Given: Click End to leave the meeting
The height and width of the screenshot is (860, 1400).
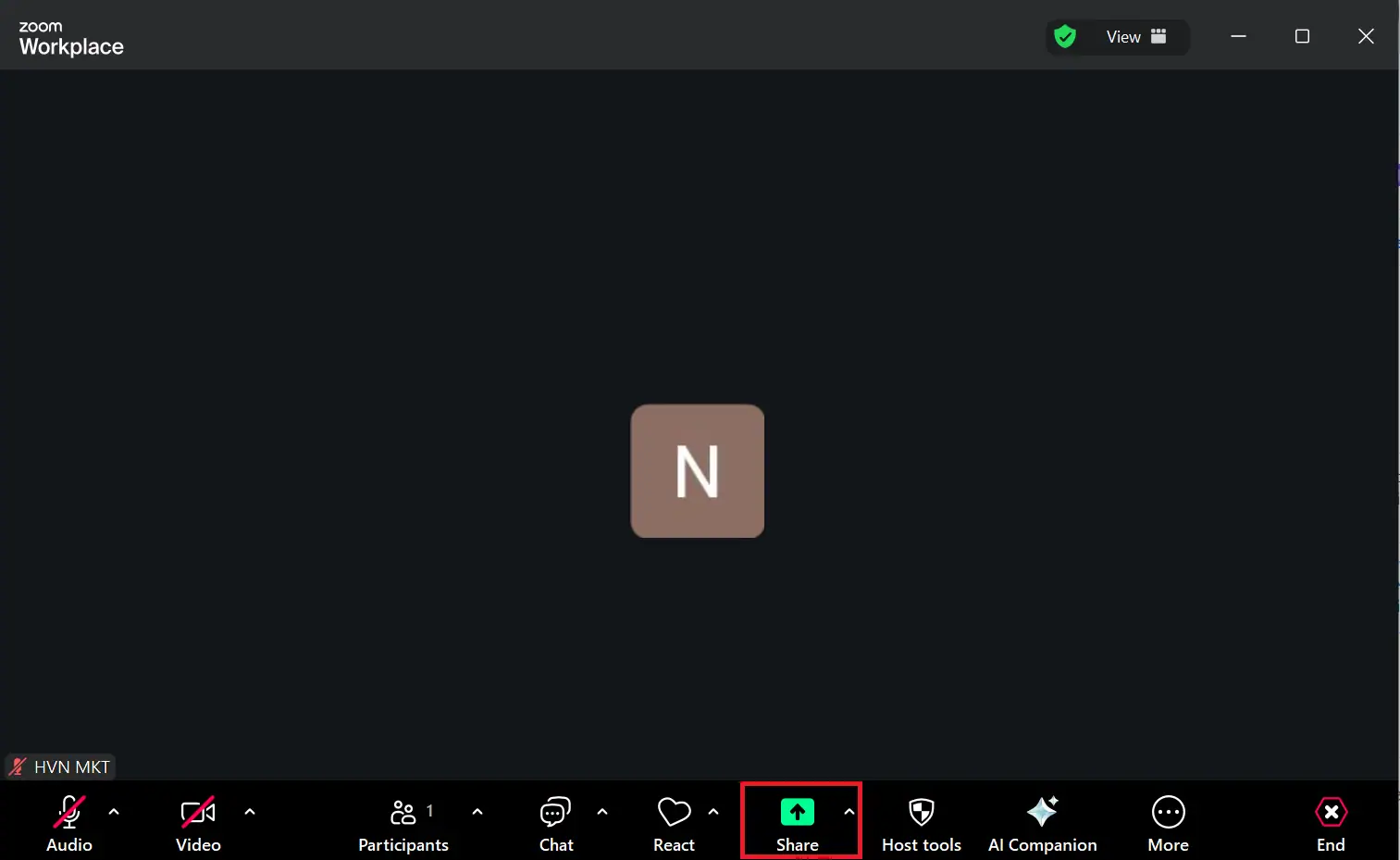Looking at the screenshot, I should coord(1331,822).
